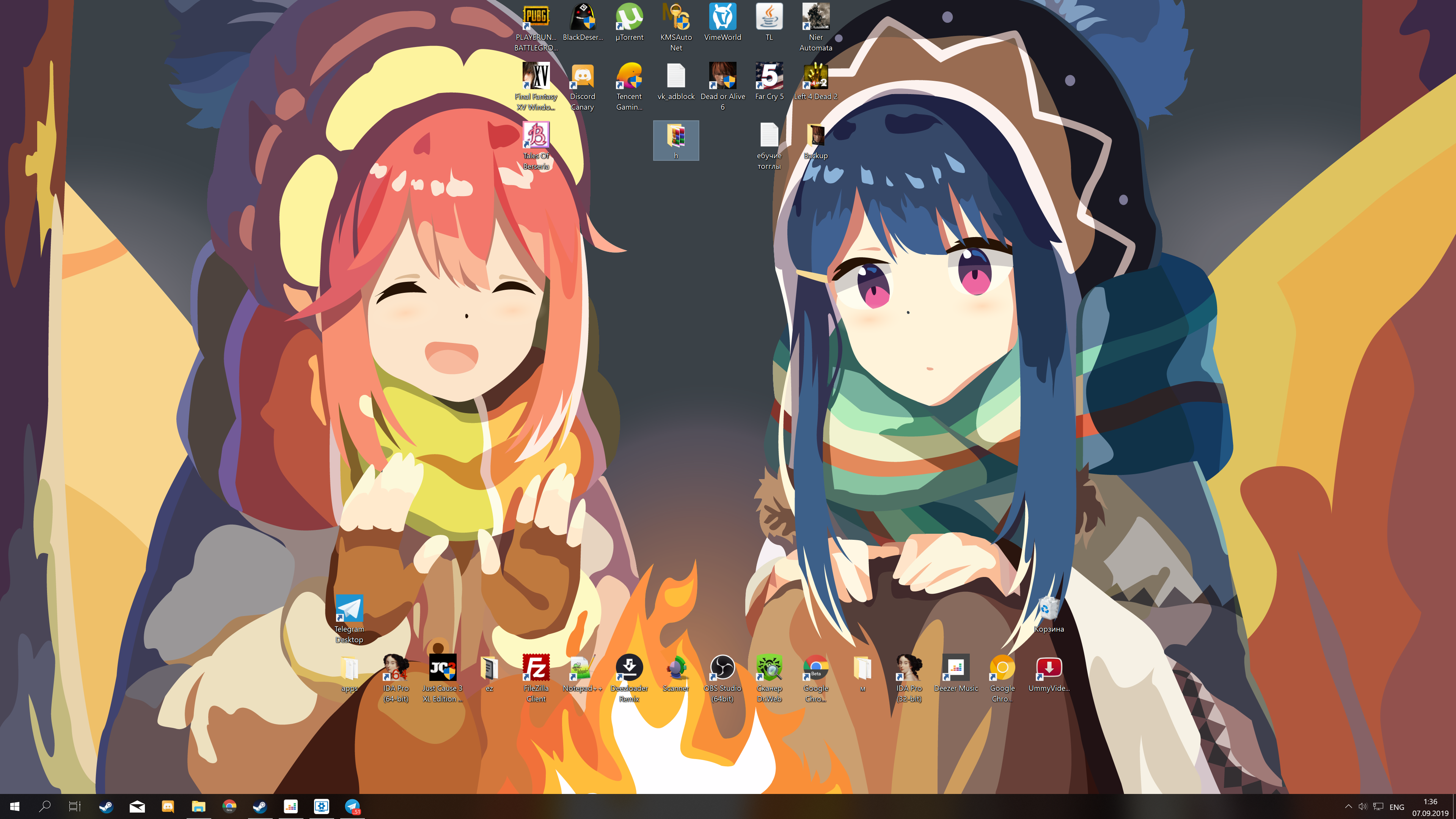Screen dimensions: 1456x819
Task: Click the pinned Steam icon beside Task View
Action: coord(106,806)
